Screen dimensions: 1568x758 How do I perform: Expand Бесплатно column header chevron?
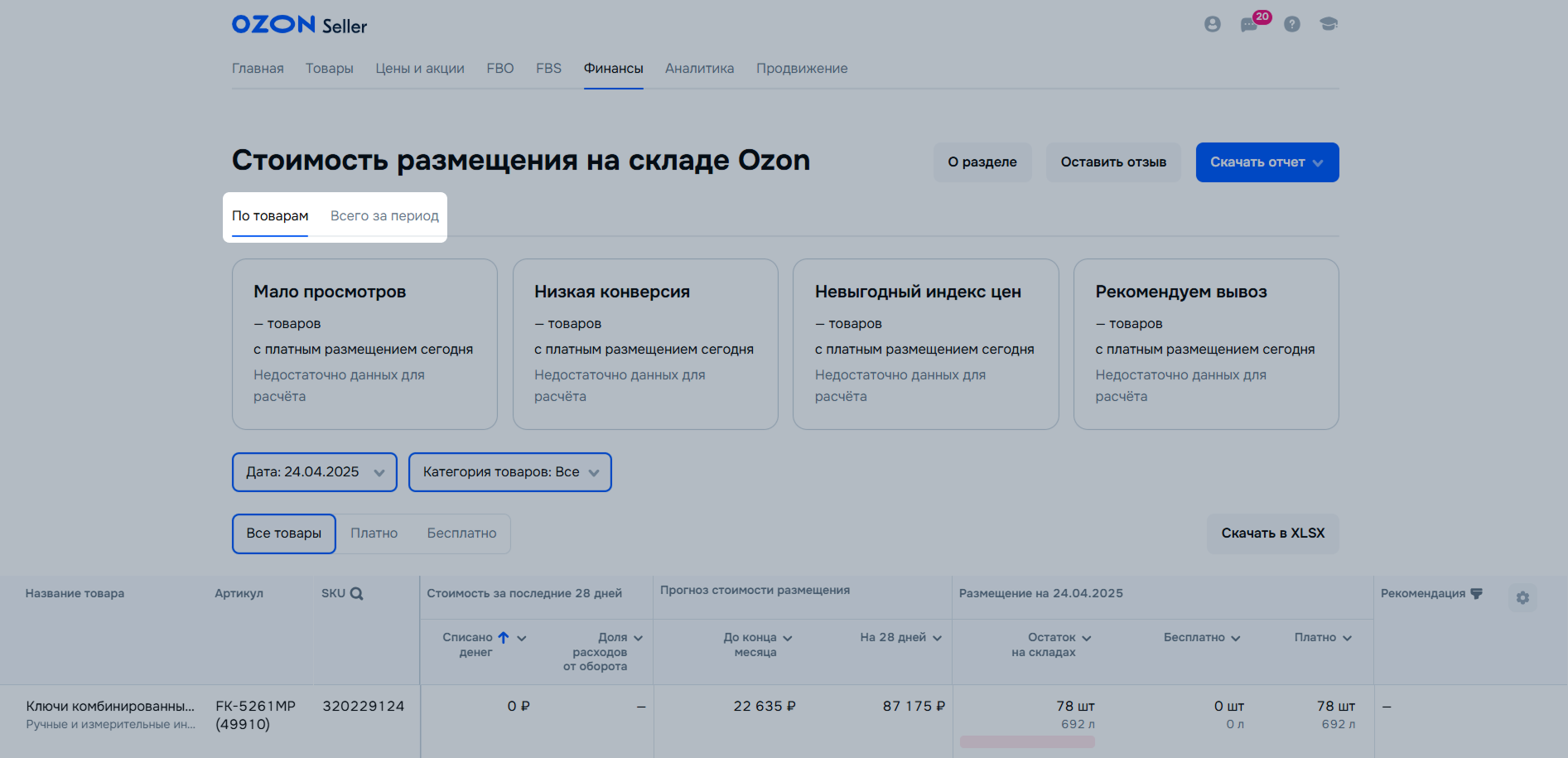(1235, 638)
